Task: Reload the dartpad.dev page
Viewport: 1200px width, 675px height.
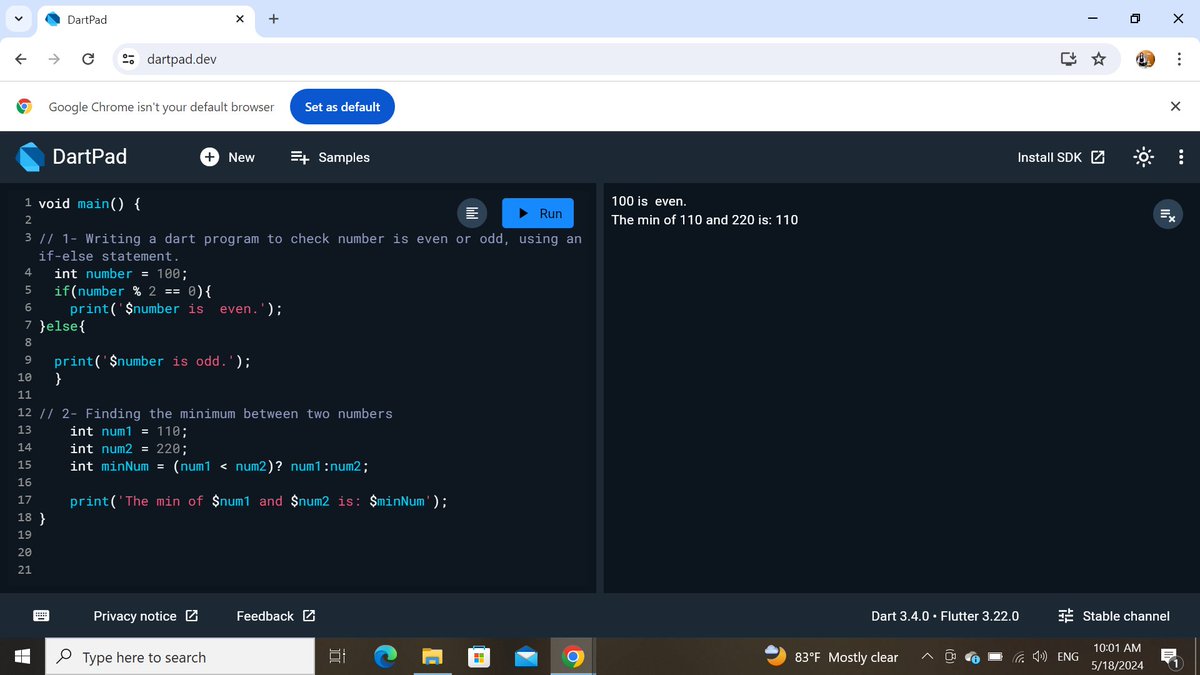Action: 88,59
